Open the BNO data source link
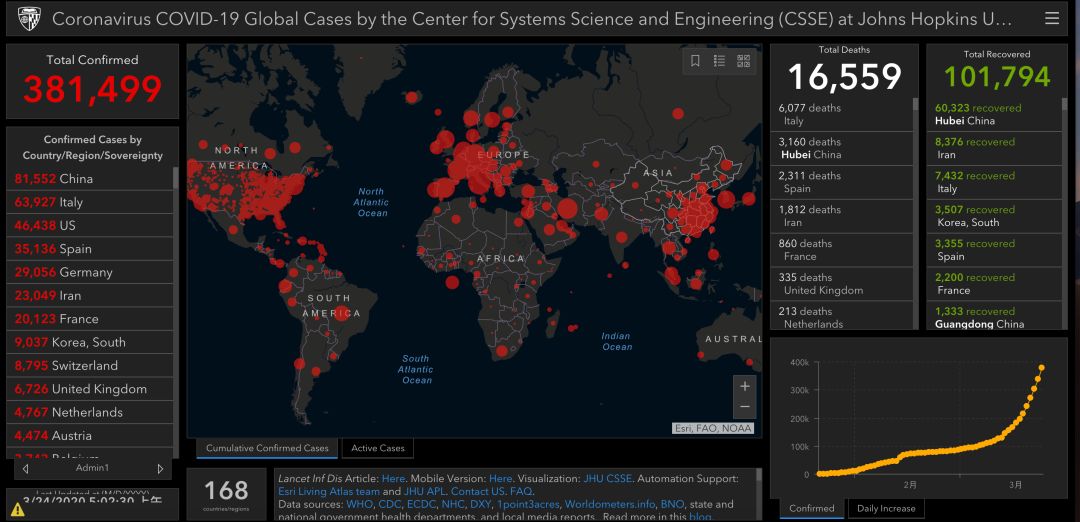 tap(672, 504)
